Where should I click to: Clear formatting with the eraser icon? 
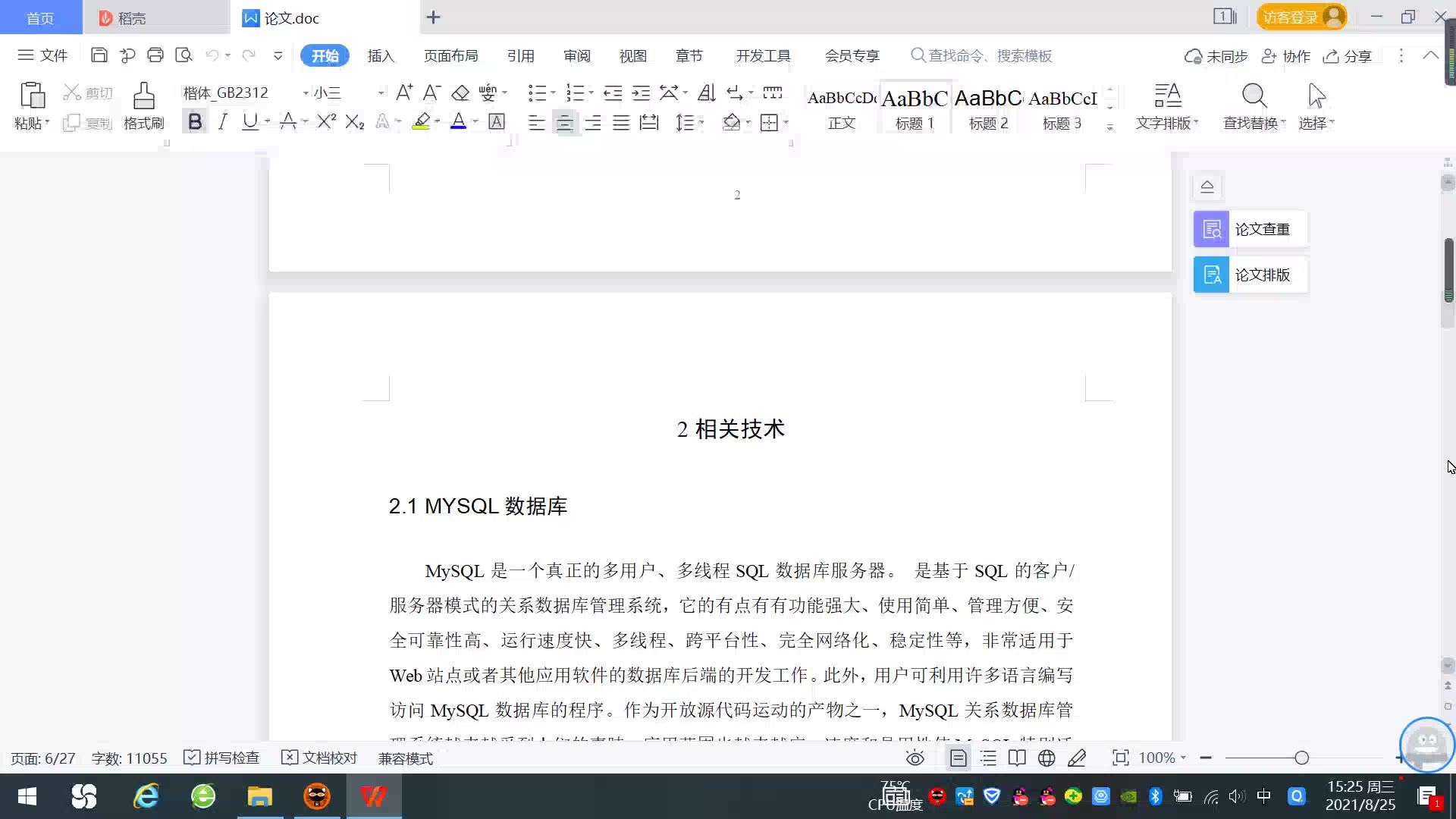click(460, 93)
